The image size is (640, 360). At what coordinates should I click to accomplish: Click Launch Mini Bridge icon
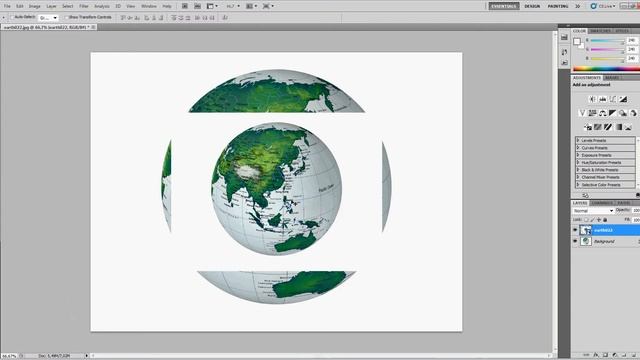click(197, 6)
